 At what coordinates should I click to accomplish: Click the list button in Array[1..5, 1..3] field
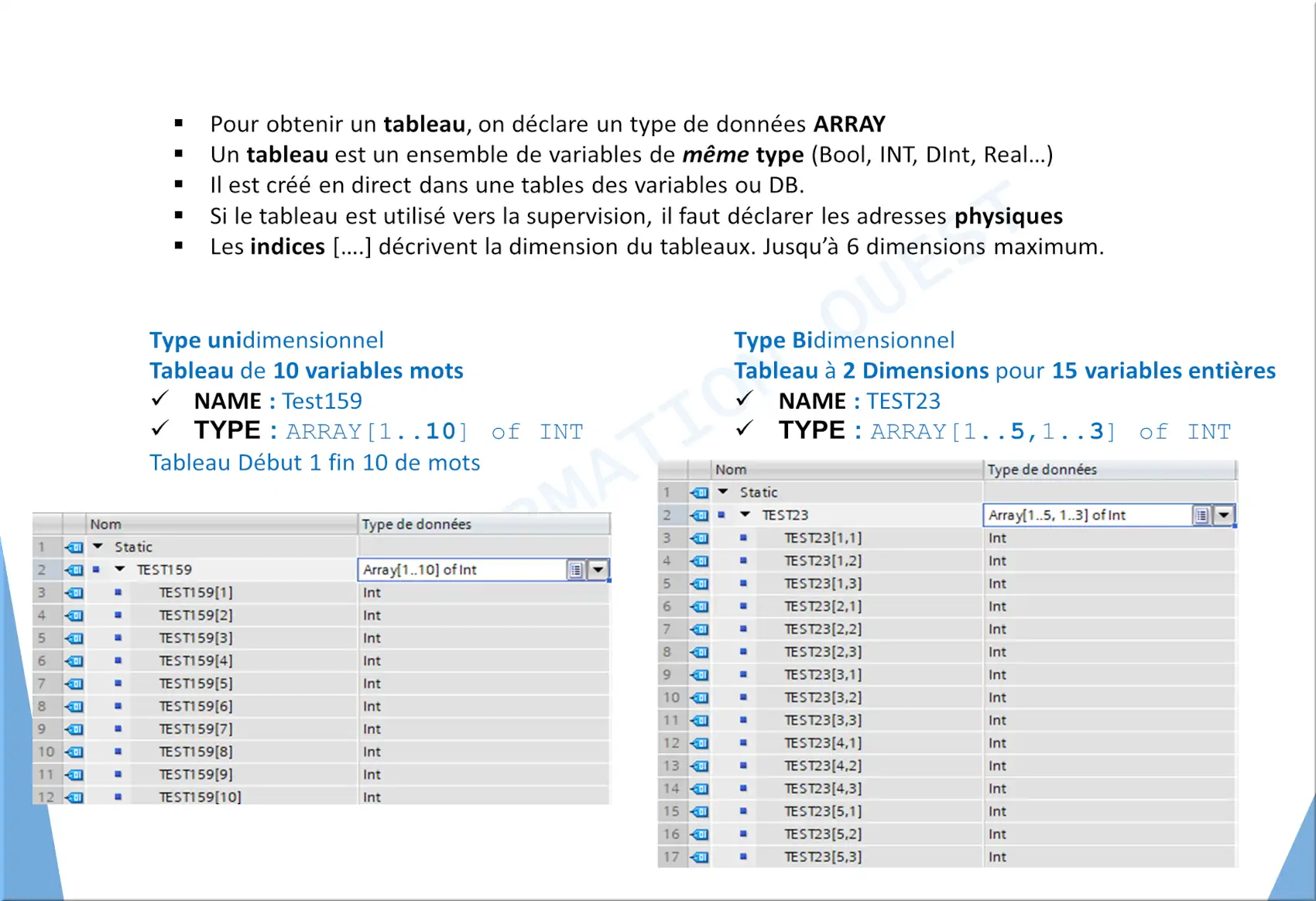pos(1201,515)
